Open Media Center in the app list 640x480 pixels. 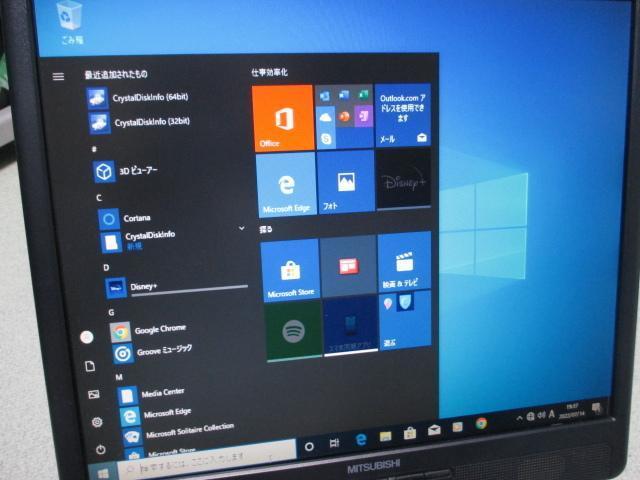pos(151,394)
